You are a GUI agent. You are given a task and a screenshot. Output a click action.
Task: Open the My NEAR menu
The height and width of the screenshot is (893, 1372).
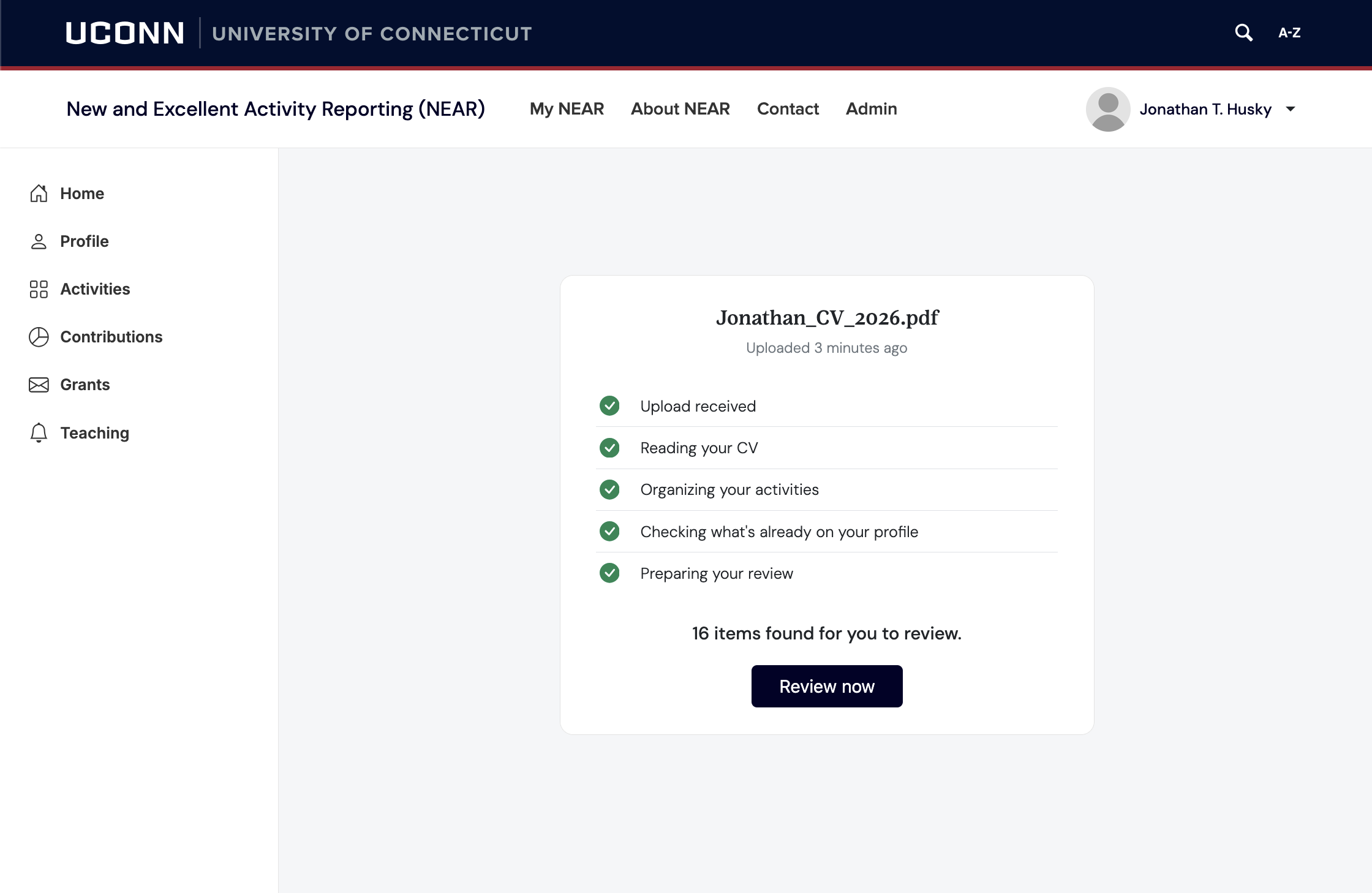[x=567, y=109]
